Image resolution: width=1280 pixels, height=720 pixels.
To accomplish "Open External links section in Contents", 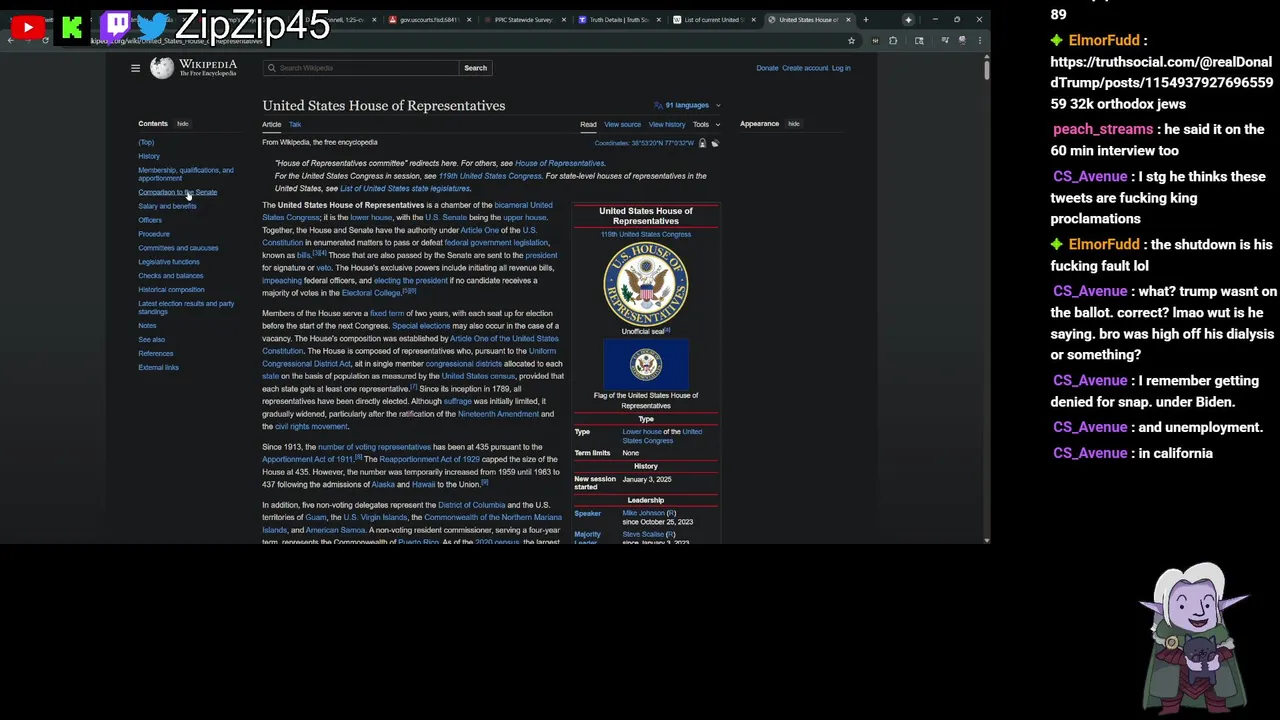I will [158, 367].
